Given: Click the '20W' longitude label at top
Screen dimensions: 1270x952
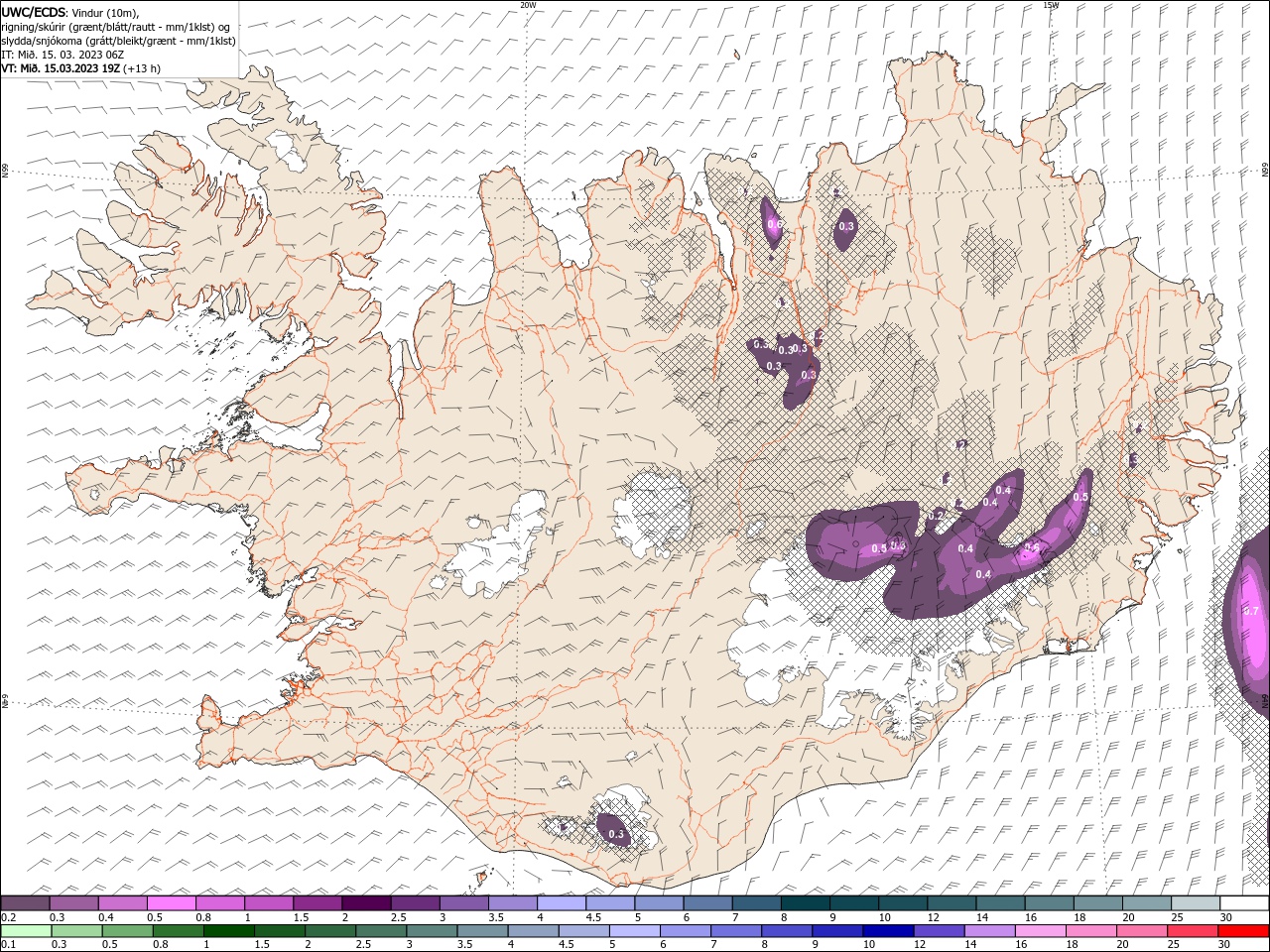Looking at the screenshot, I should click(528, 5).
